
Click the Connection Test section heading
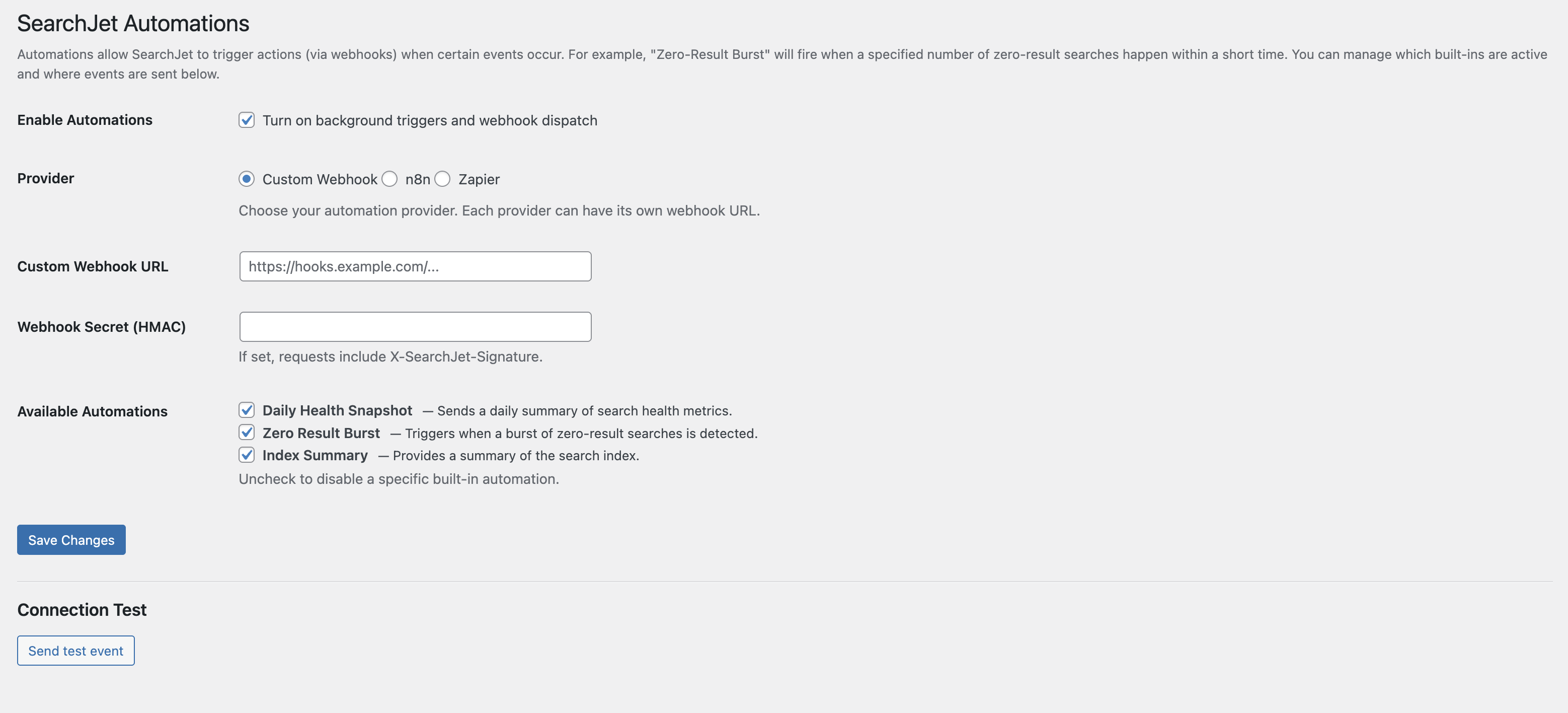coord(82,610)
